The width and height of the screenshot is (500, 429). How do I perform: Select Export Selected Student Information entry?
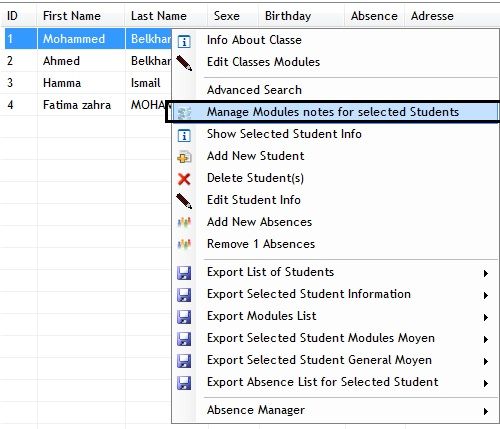tap(334, 294)
